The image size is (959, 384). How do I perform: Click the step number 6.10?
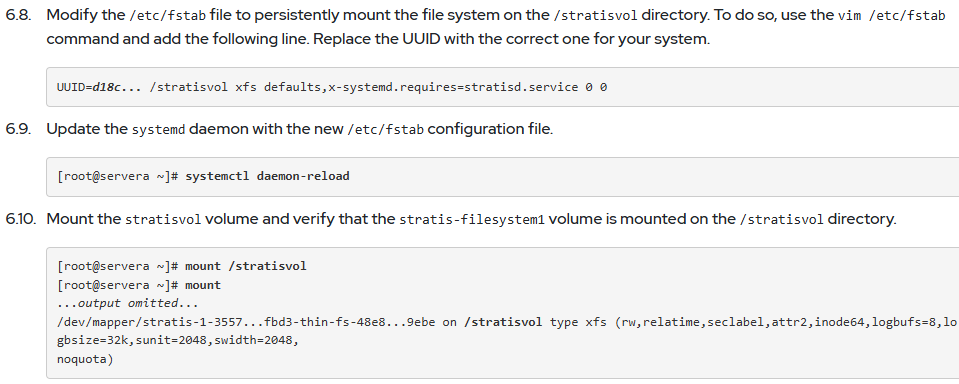20,219
